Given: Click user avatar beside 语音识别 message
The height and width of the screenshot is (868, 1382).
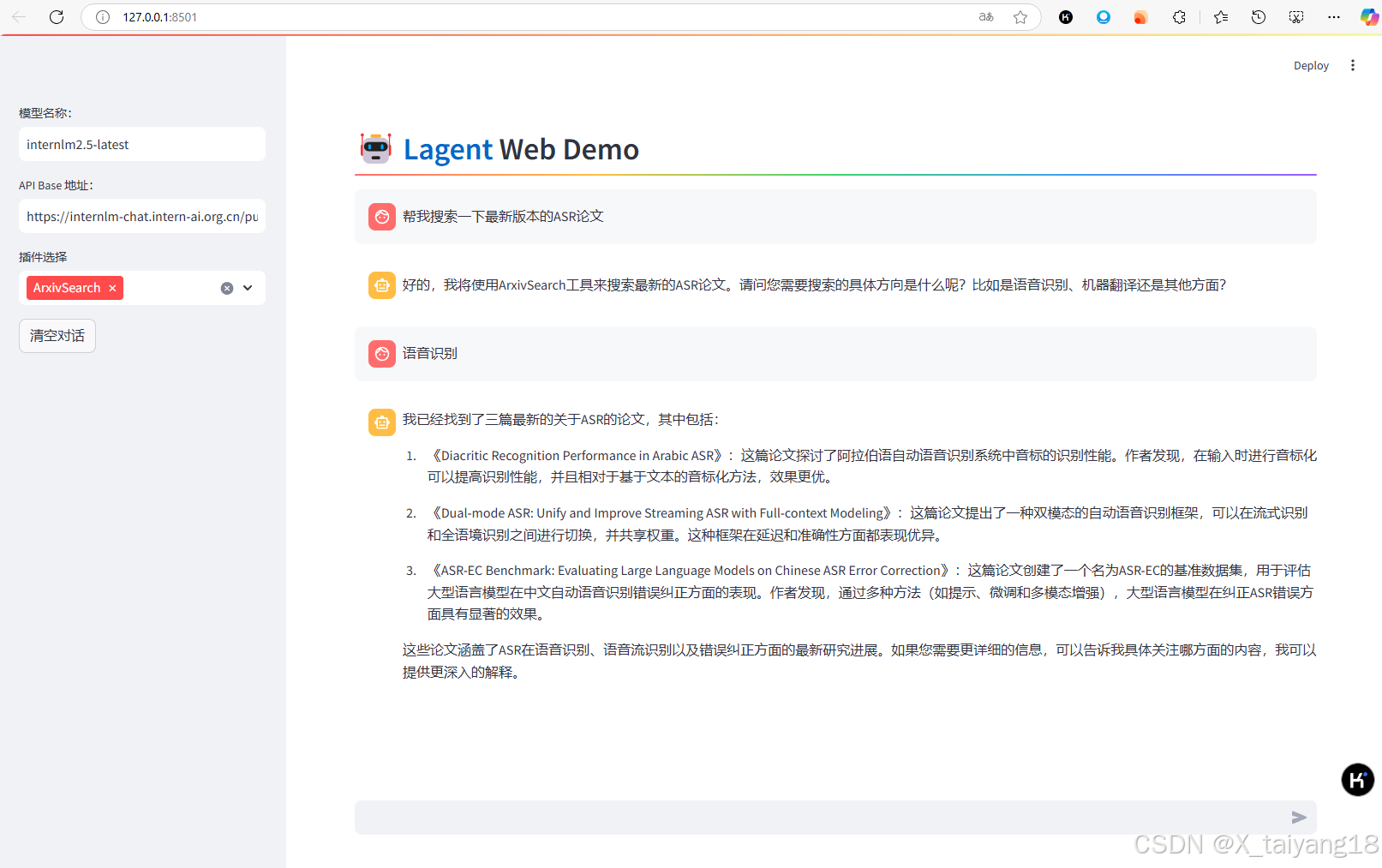Looking at the screenshot, I should point(382,354).
